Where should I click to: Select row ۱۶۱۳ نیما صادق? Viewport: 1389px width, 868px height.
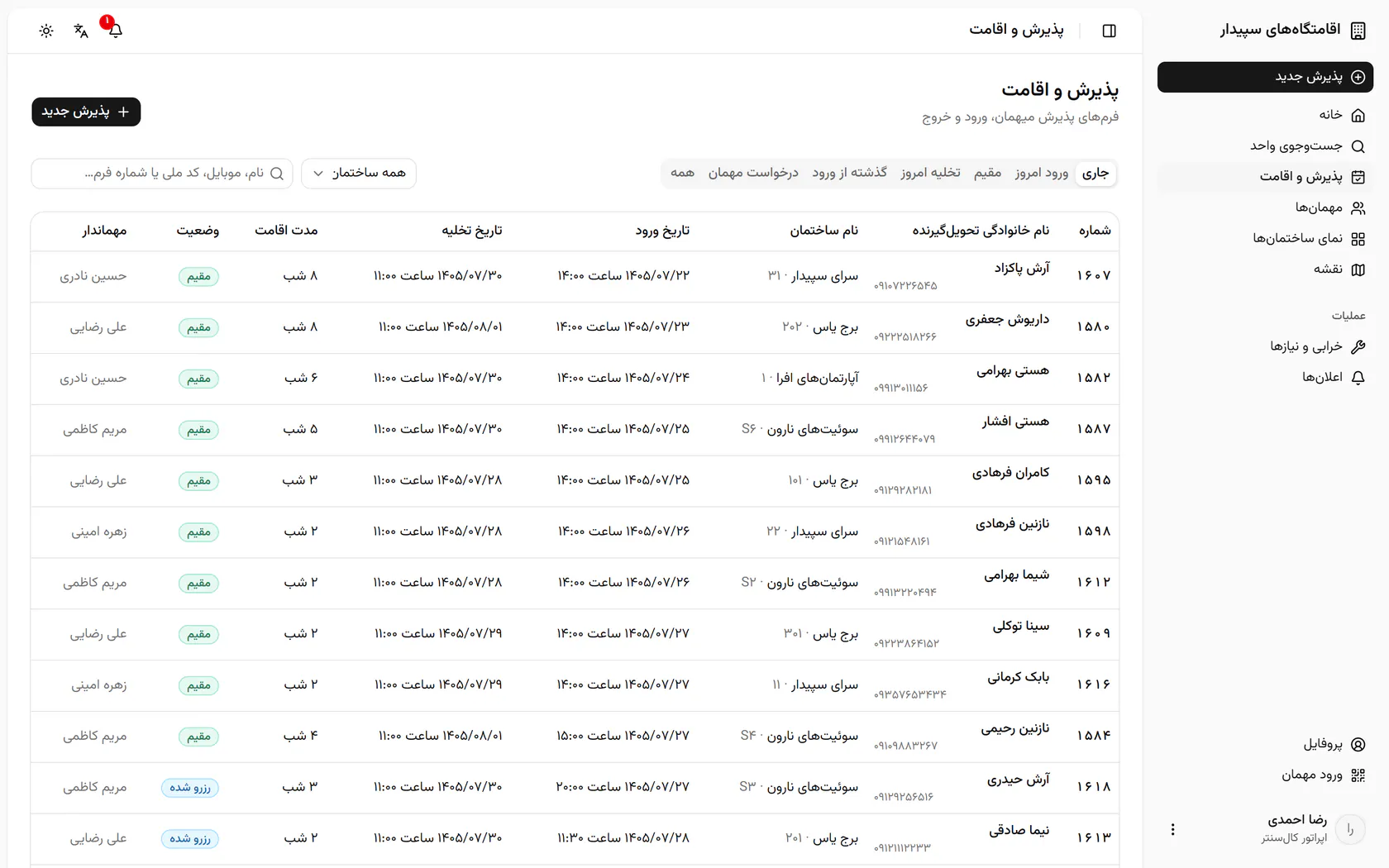coord(575,838)
